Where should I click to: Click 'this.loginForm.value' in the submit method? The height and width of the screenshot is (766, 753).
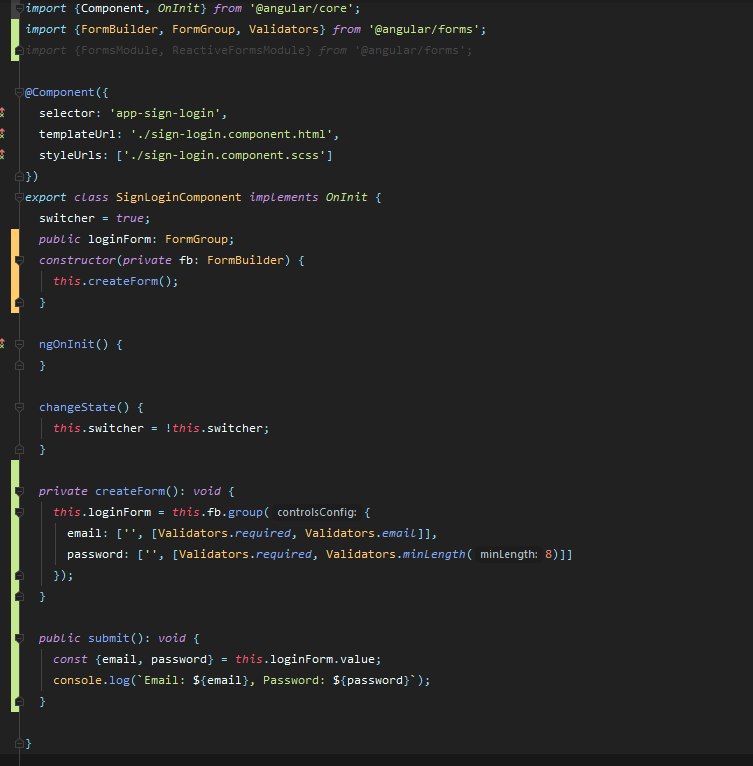tap(304, 660)
